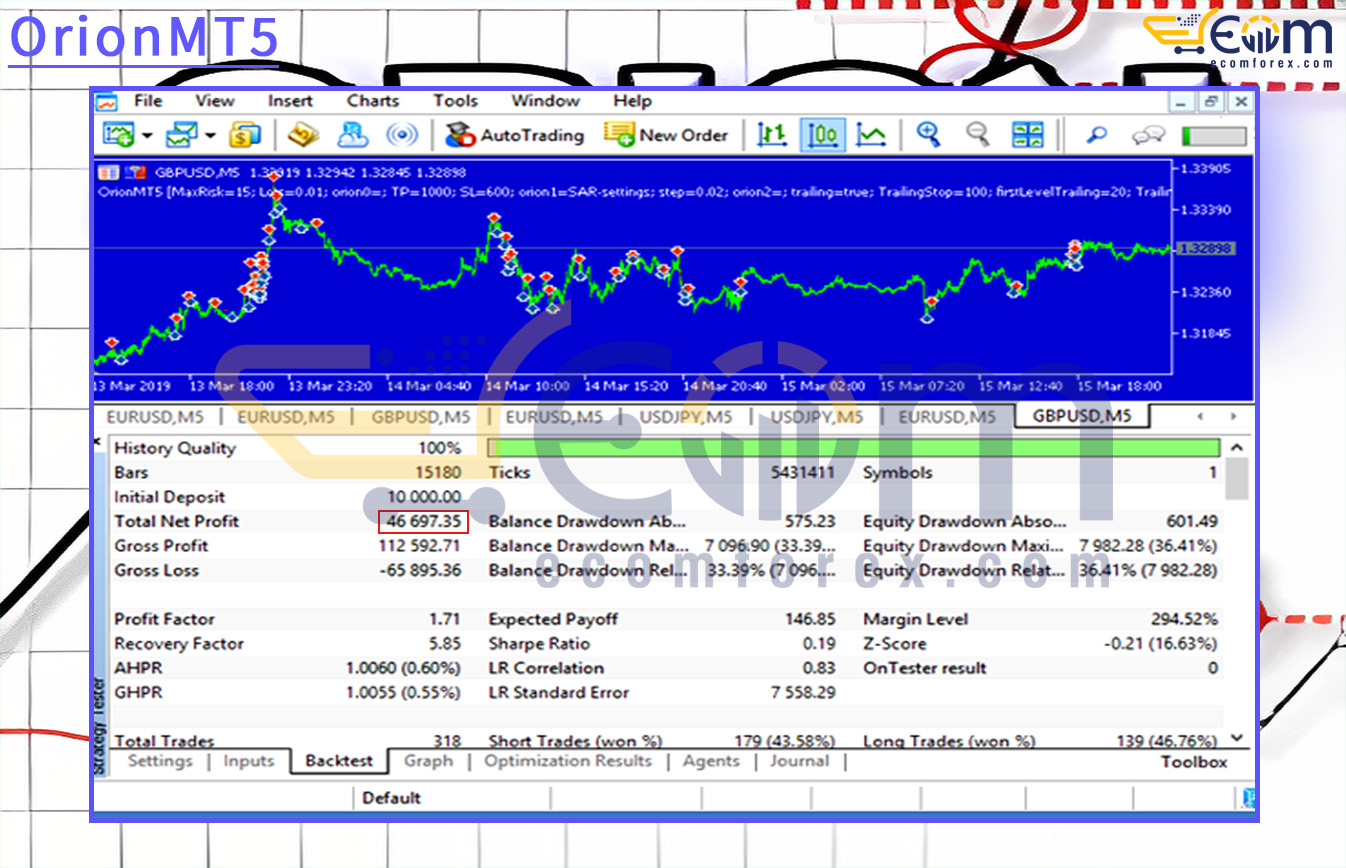Click the Default profile in status bar
Screen dimensions: 1346x868
point(391,798)
